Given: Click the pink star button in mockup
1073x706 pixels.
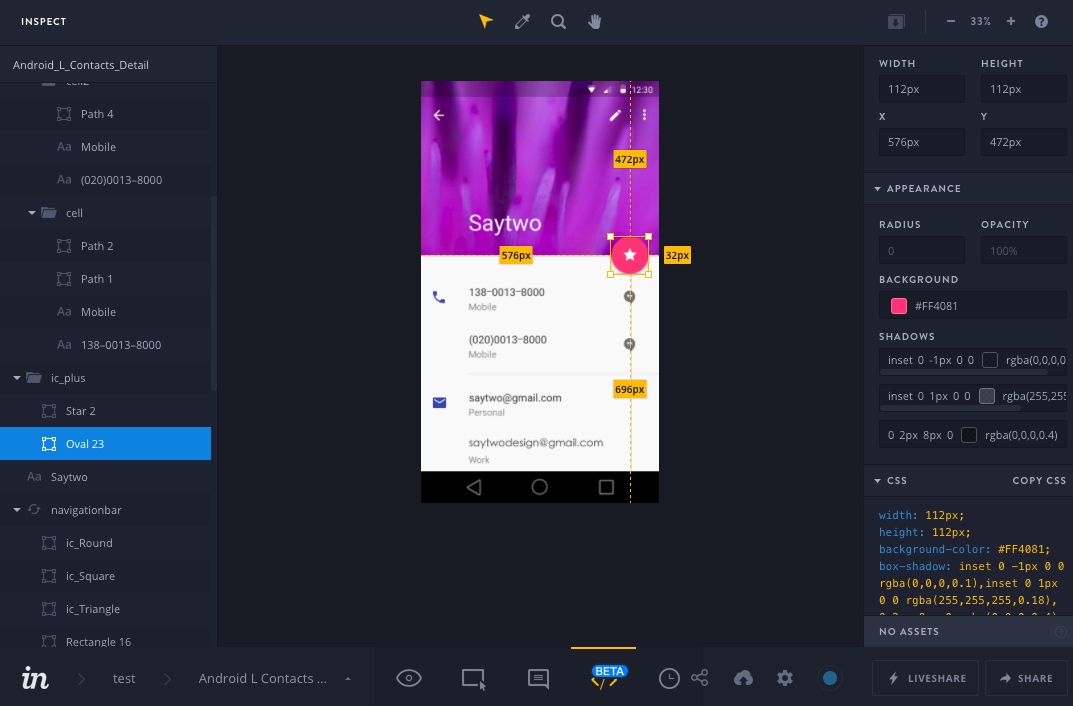Looking at the screenshot, I should tap(630, 255).
